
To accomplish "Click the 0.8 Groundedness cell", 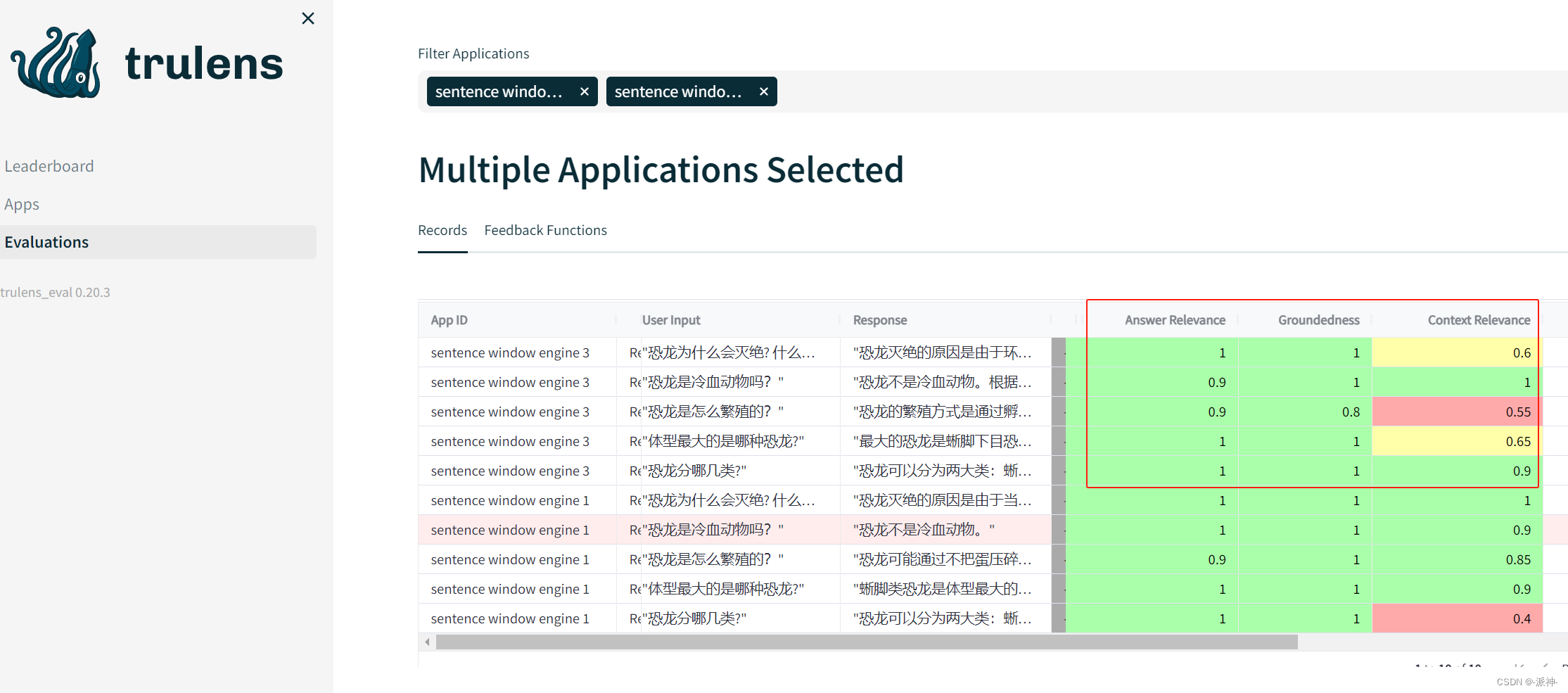I will coord(1305,412).
